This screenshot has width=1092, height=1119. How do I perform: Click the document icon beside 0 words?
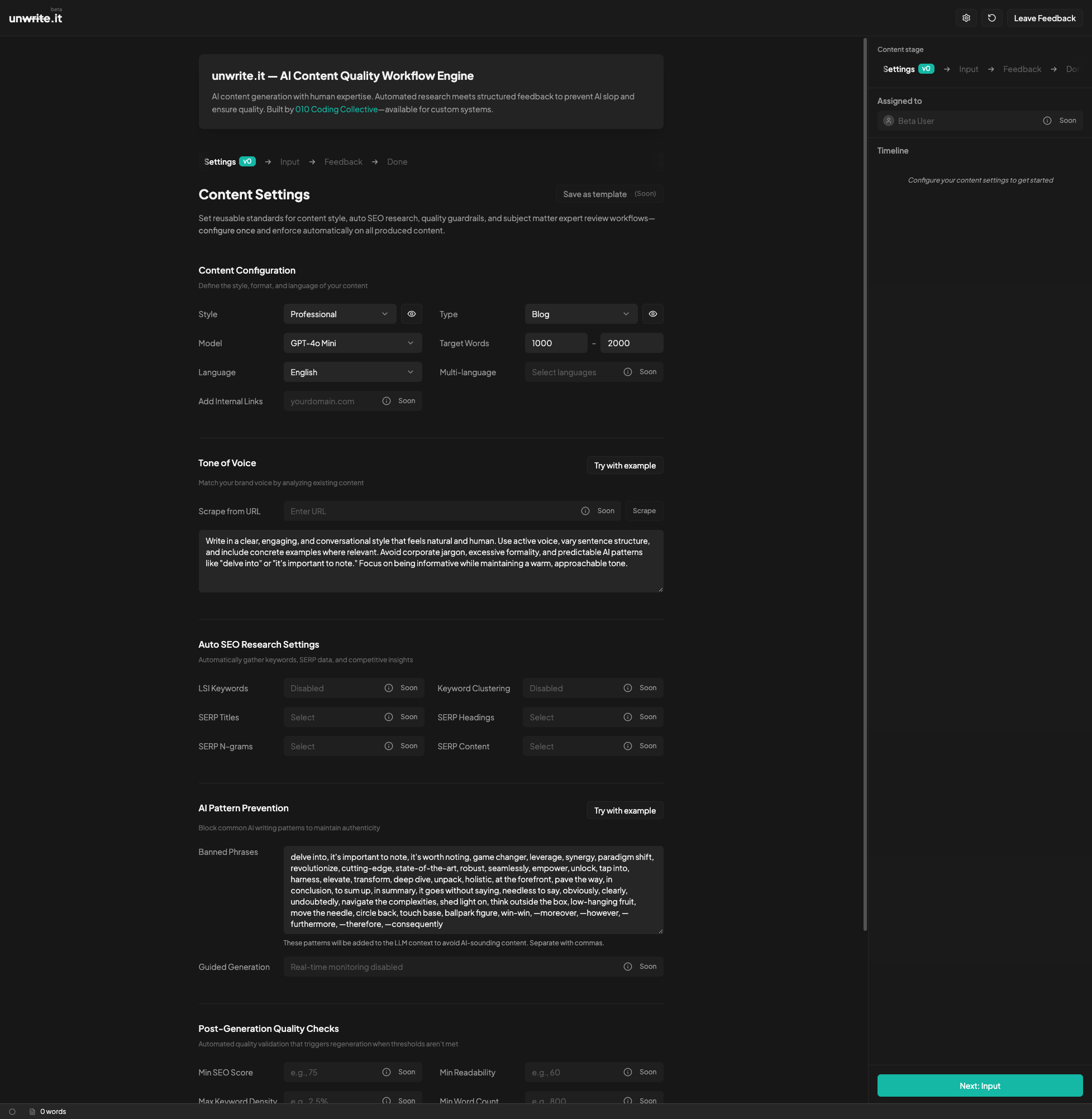click(x=33, y=1112)
